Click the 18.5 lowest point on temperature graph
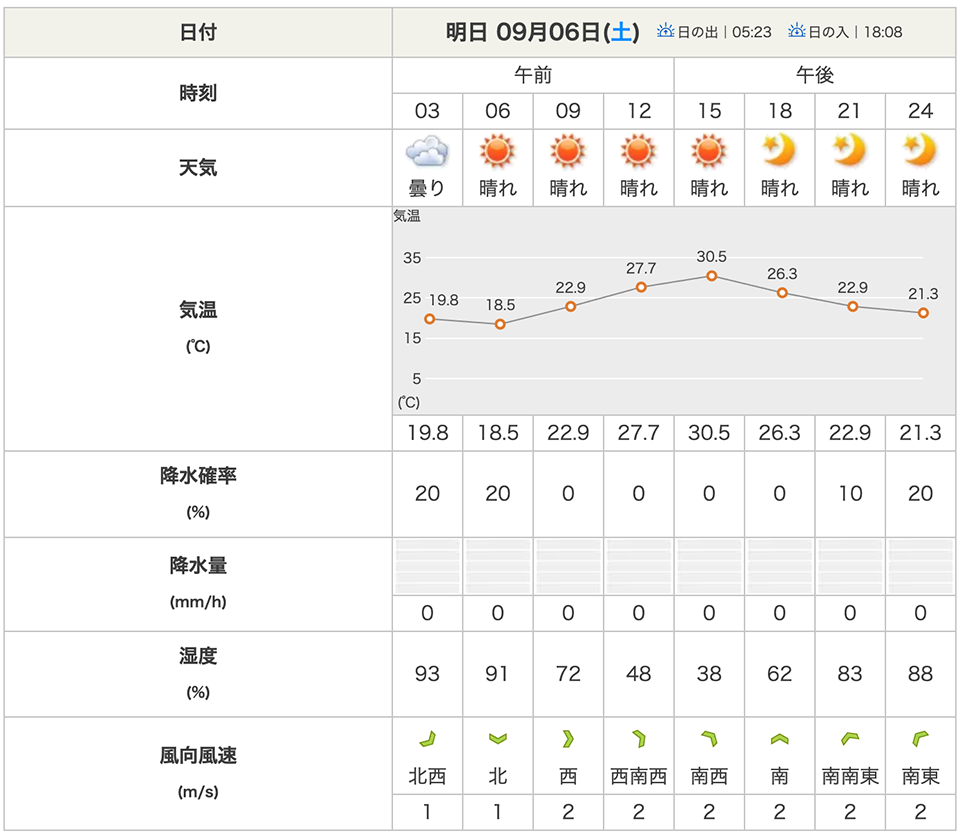This screenshot has width=960, height=833. [x=500, y=324]
